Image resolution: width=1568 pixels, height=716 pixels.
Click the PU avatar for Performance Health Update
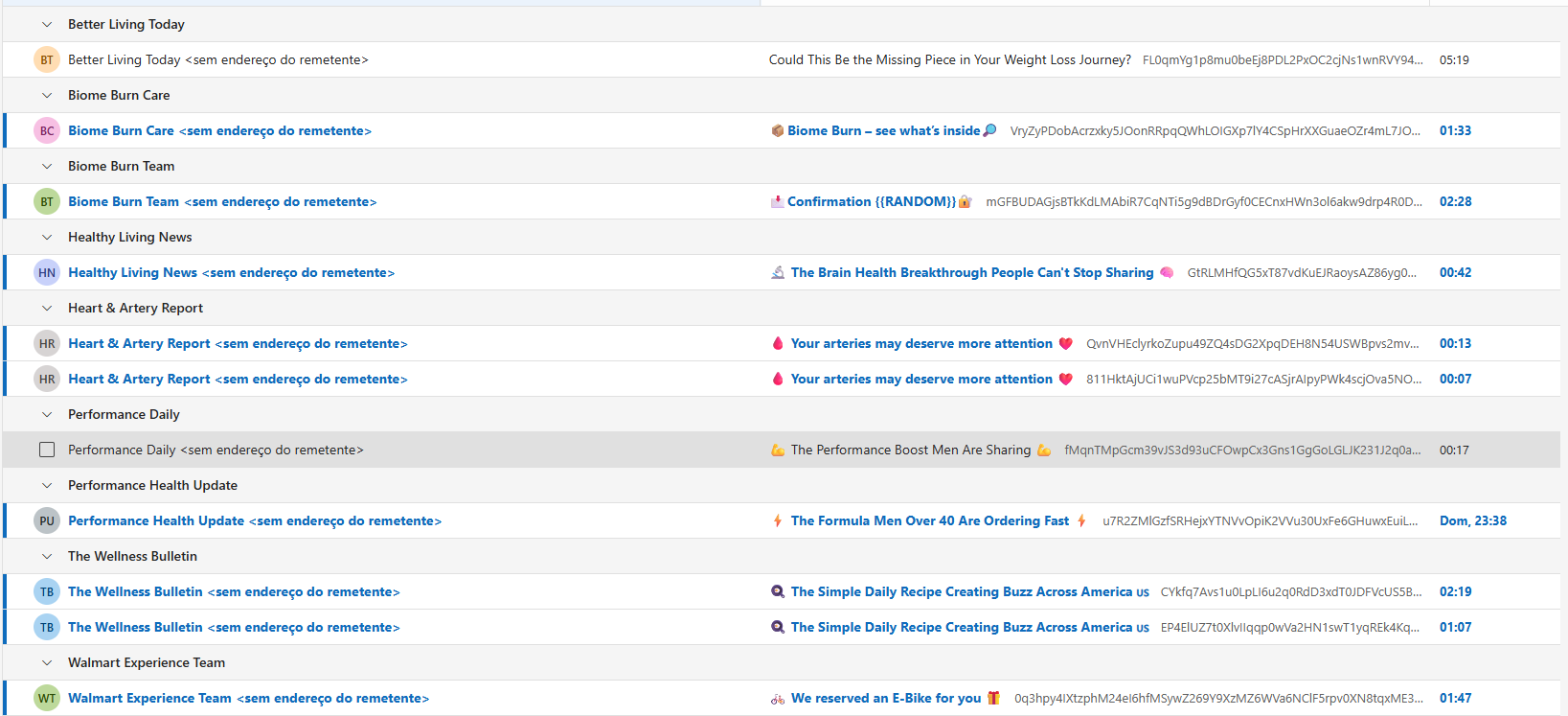tap(47, 520)
